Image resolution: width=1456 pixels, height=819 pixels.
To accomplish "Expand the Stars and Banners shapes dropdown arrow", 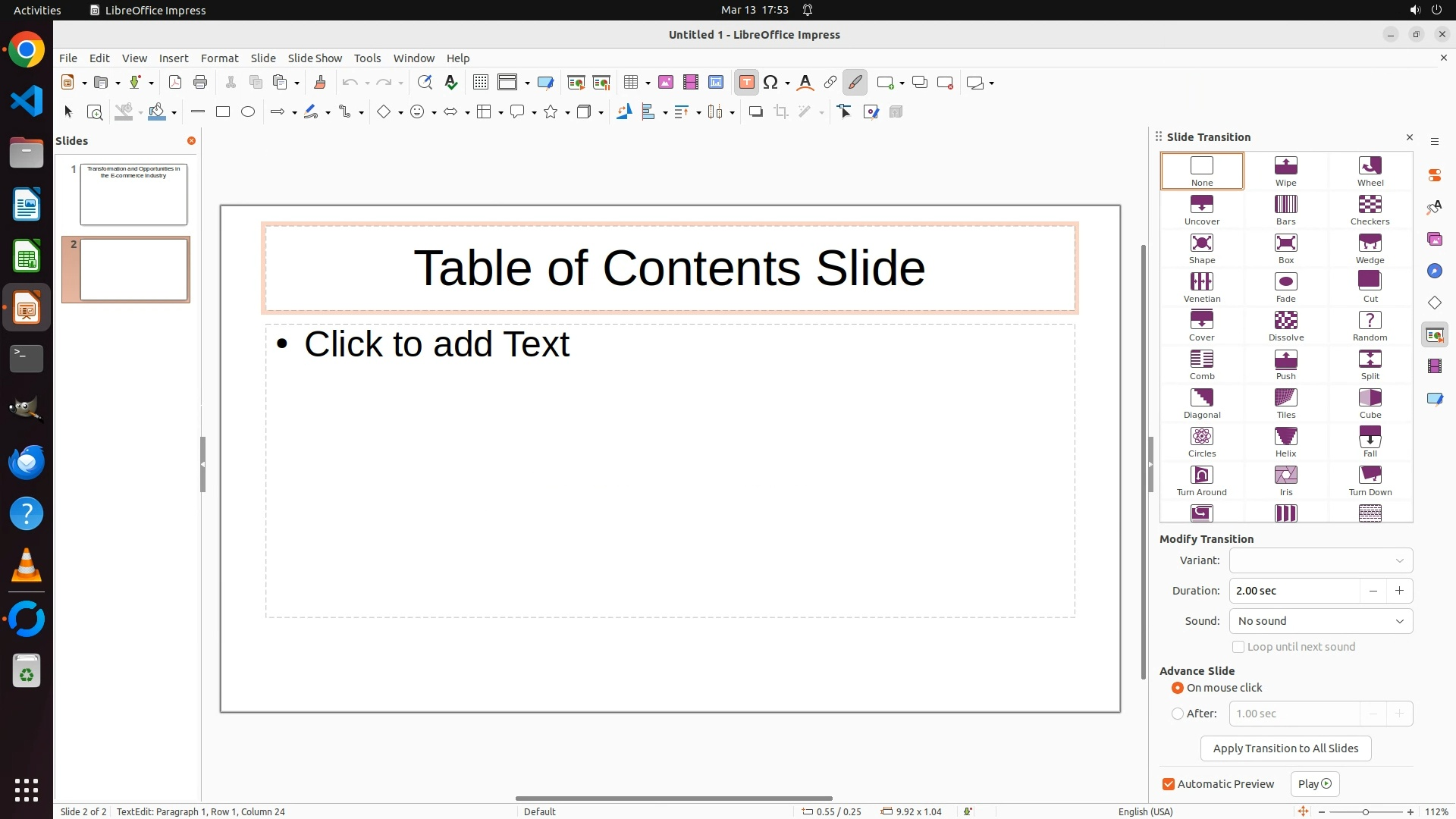I will point(567,113).
